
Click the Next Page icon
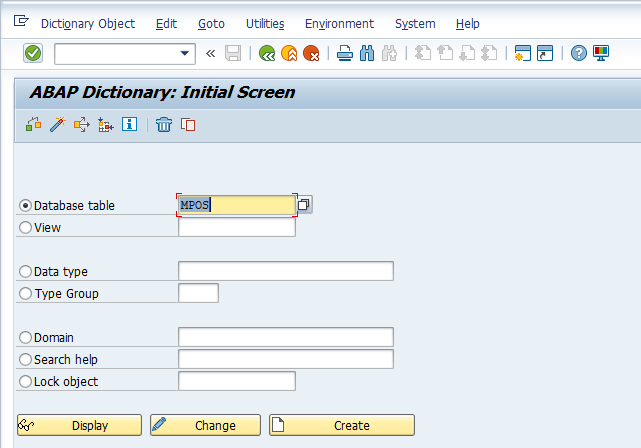pyautogui.click(x=467, y=54)
